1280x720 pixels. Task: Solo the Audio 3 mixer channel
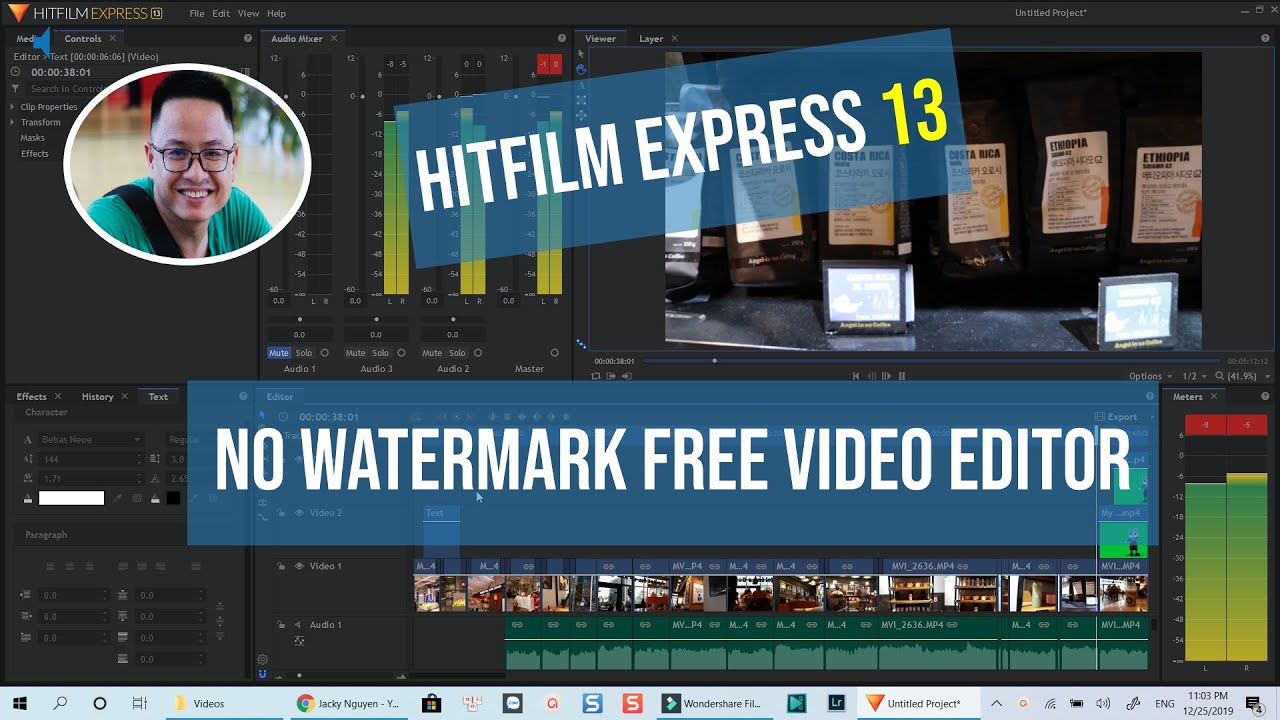380,353
